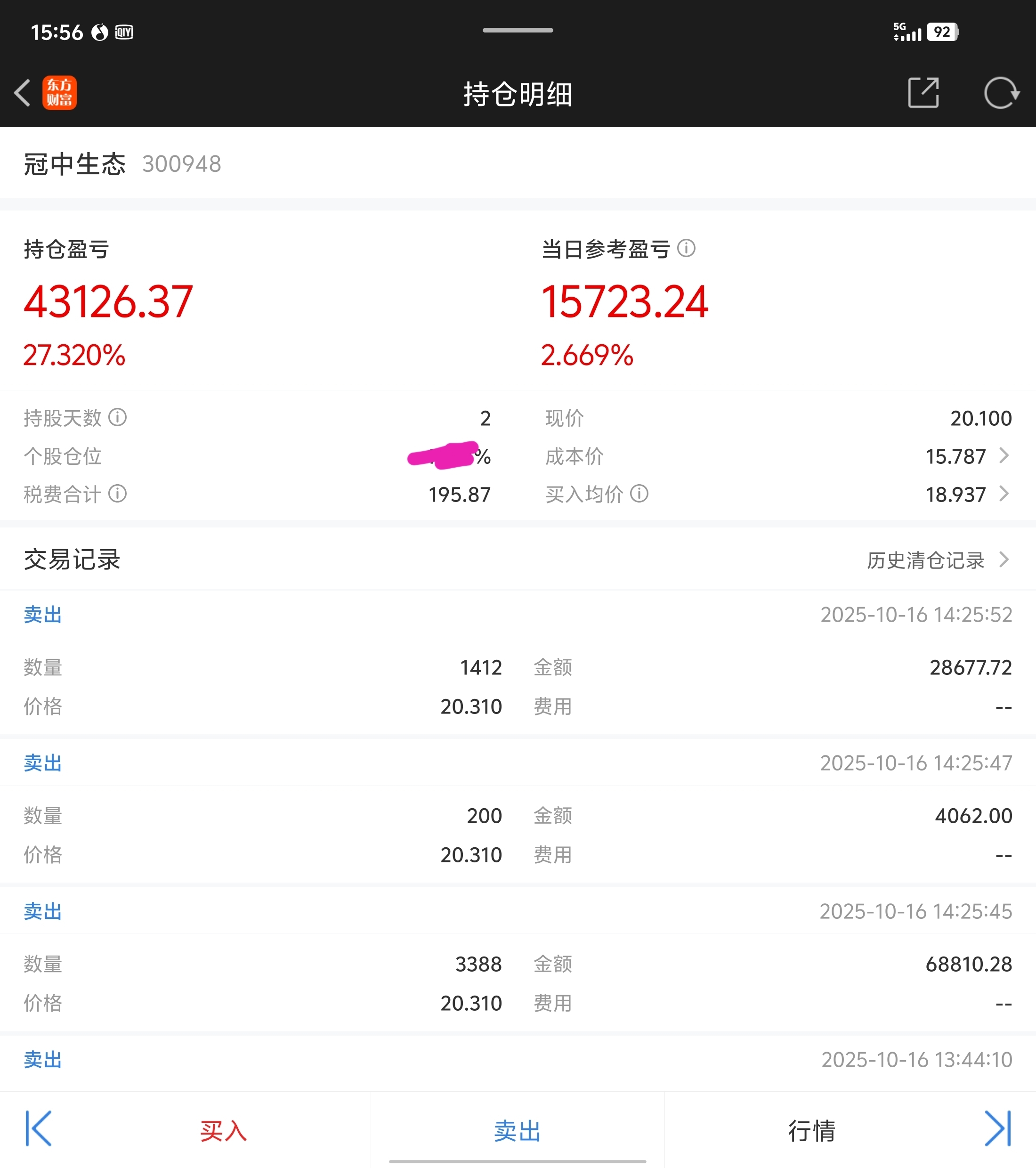The image size is (1036, 1168).
Task: Tap info icon beside 买入均价
Action: pyautogui.click(x=639, y=494)
